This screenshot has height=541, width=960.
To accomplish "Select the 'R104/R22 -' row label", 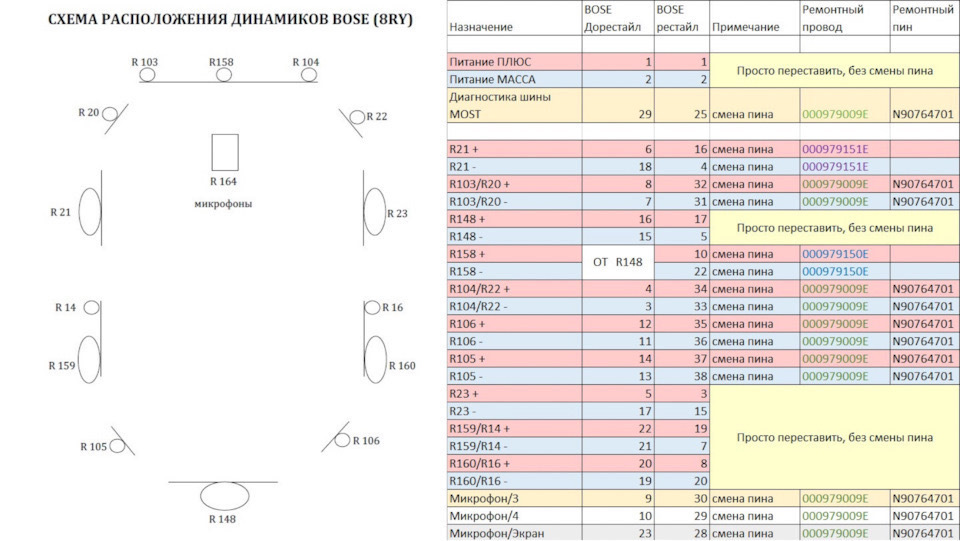I will 478,306.
